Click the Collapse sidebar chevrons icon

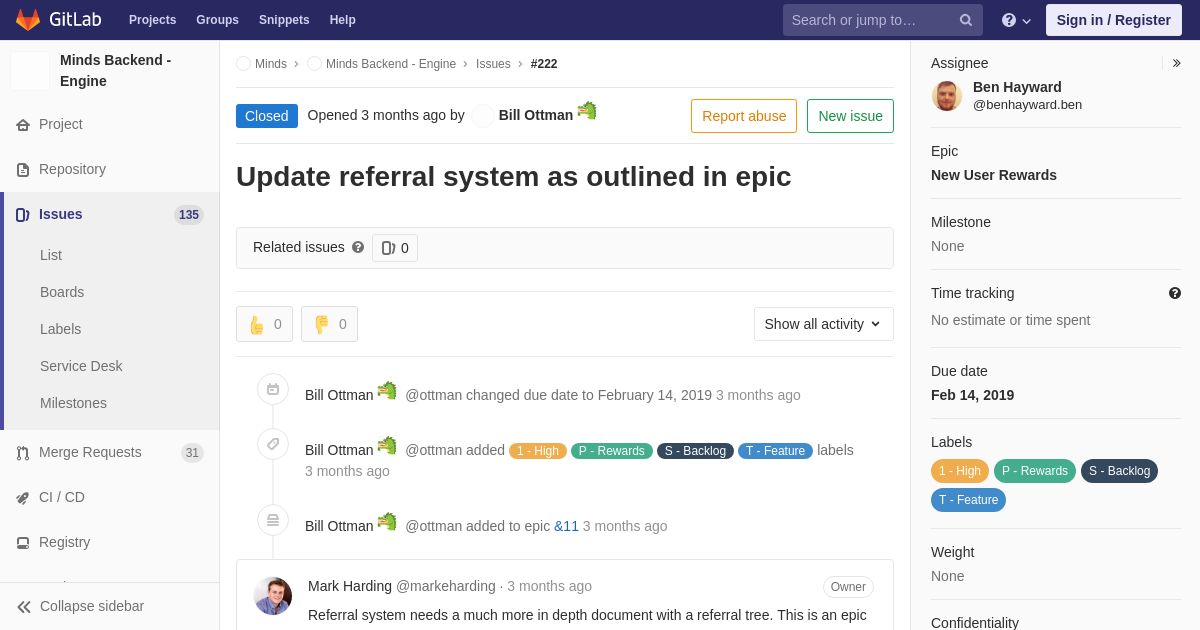(24, 607)
